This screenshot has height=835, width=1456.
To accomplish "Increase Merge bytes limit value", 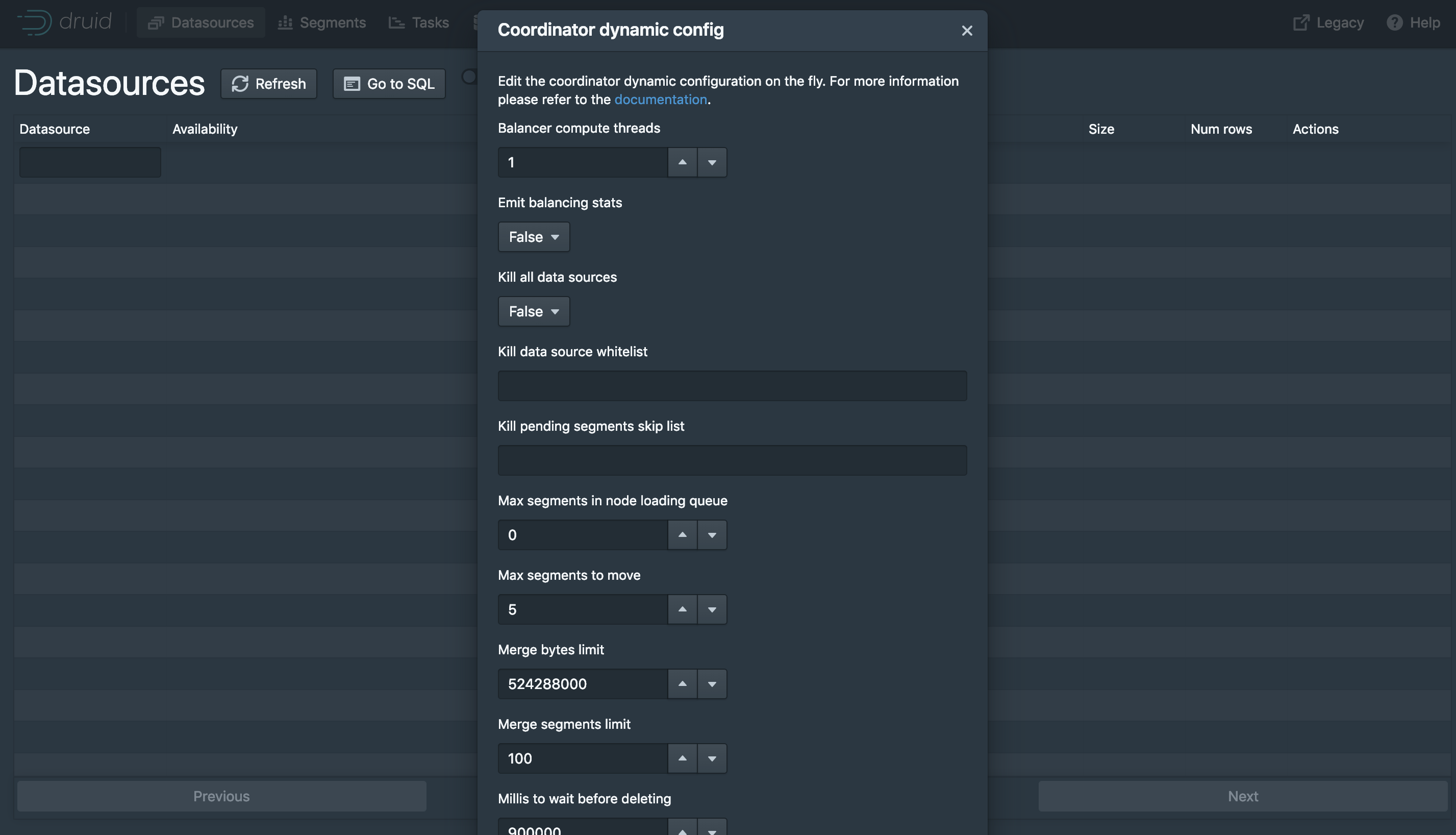I will (x=682, y=683).
